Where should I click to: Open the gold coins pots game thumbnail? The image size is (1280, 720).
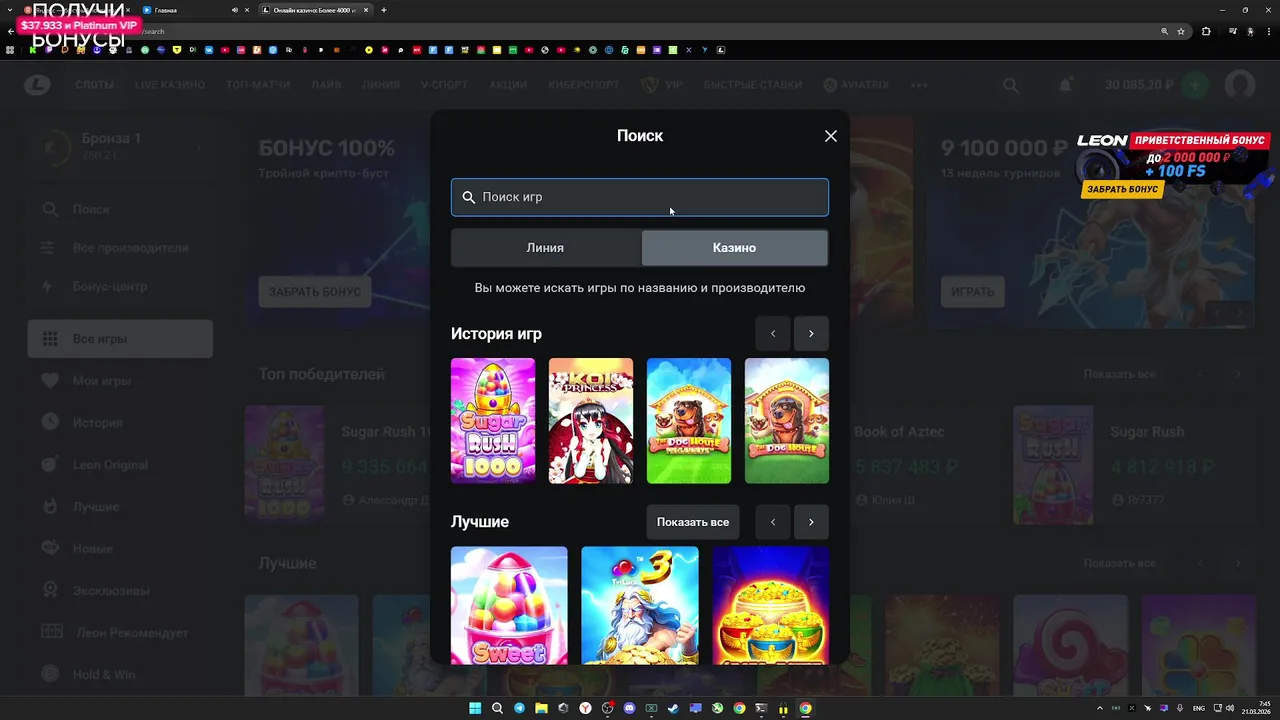771,605
